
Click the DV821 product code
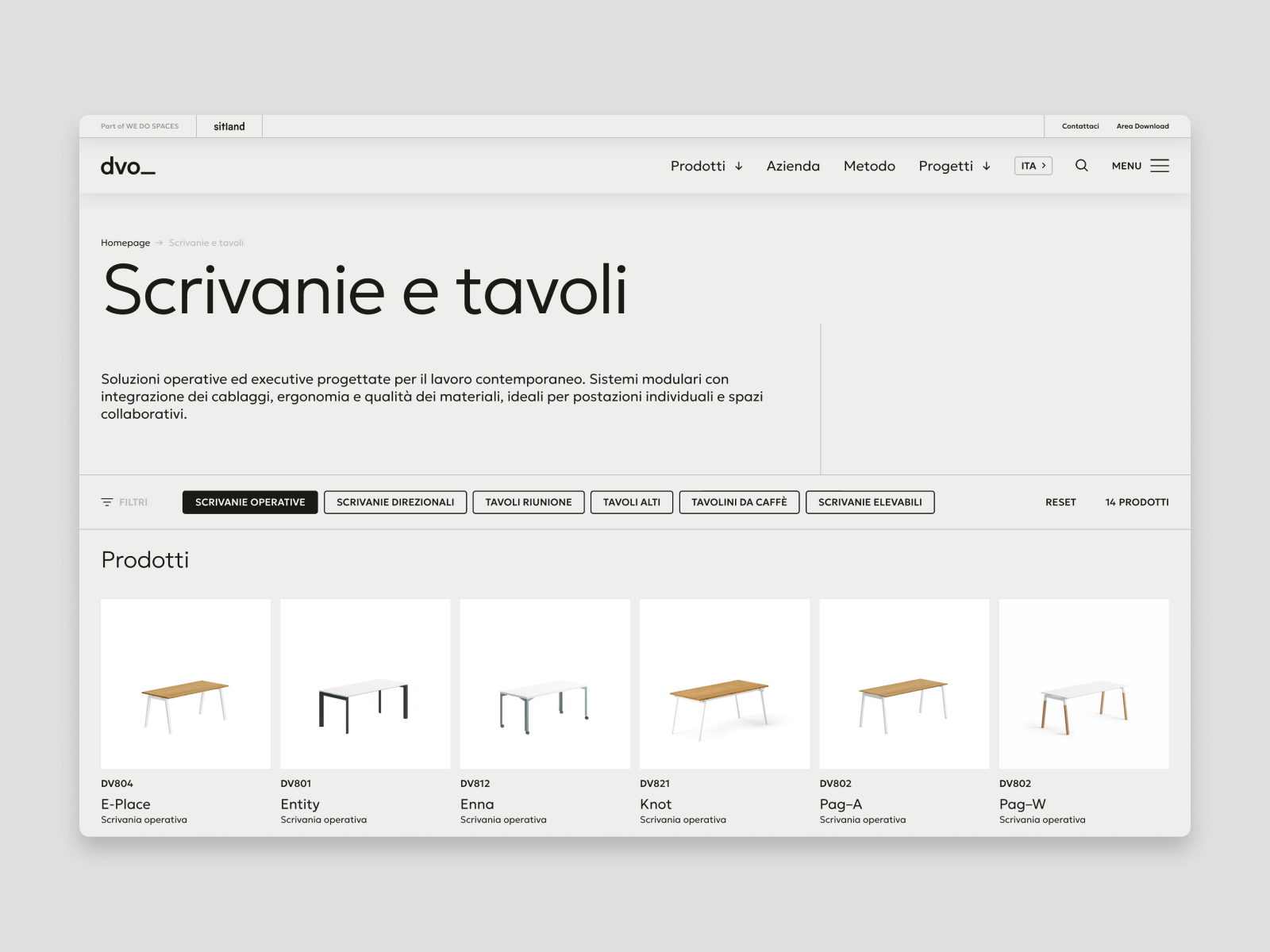[655, 783]
